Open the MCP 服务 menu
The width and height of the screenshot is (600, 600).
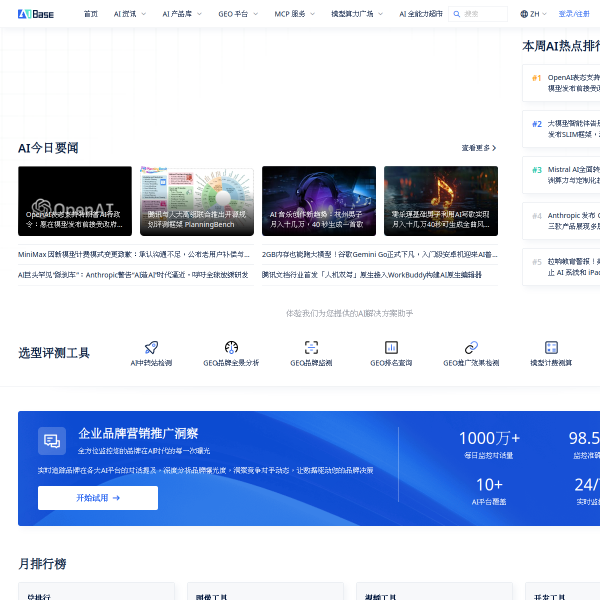(290, 14)
